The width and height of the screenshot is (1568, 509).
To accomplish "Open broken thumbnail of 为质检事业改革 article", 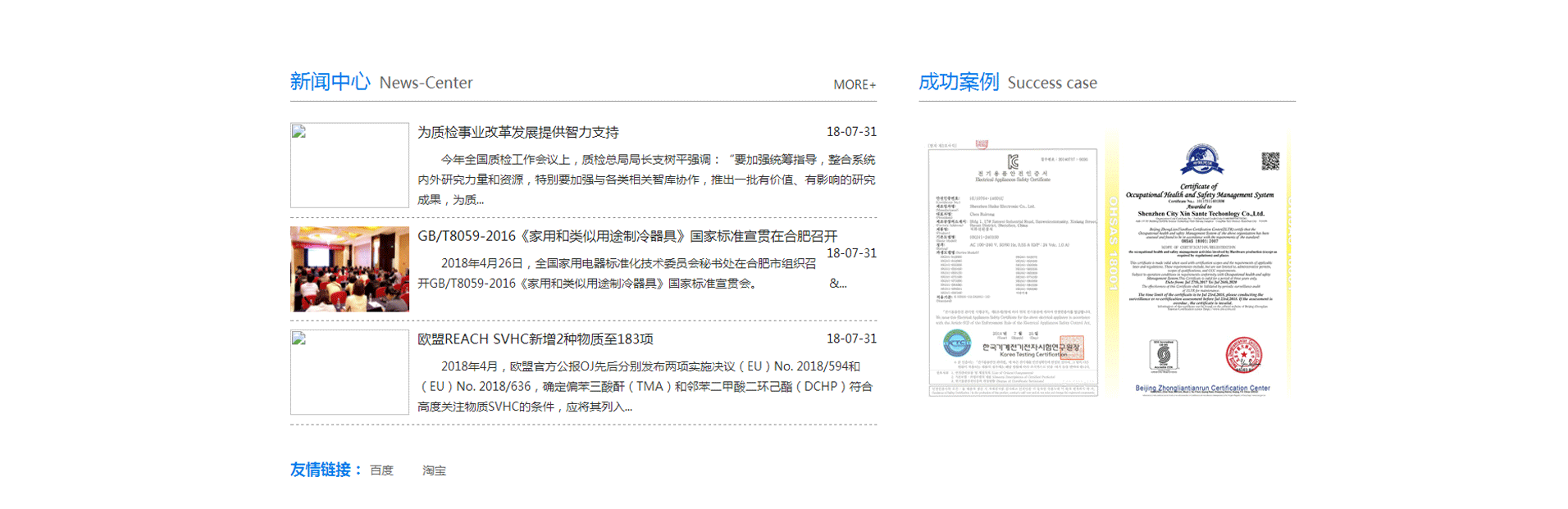I will [x=349, y=165].
